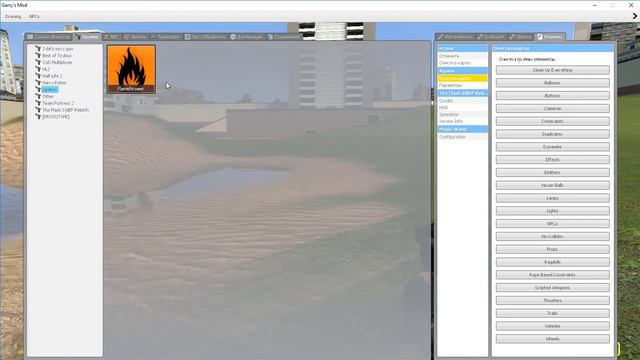
Task: Click the NPCs cleanup button
Action: pyautogui.click(x=553, y=224)
